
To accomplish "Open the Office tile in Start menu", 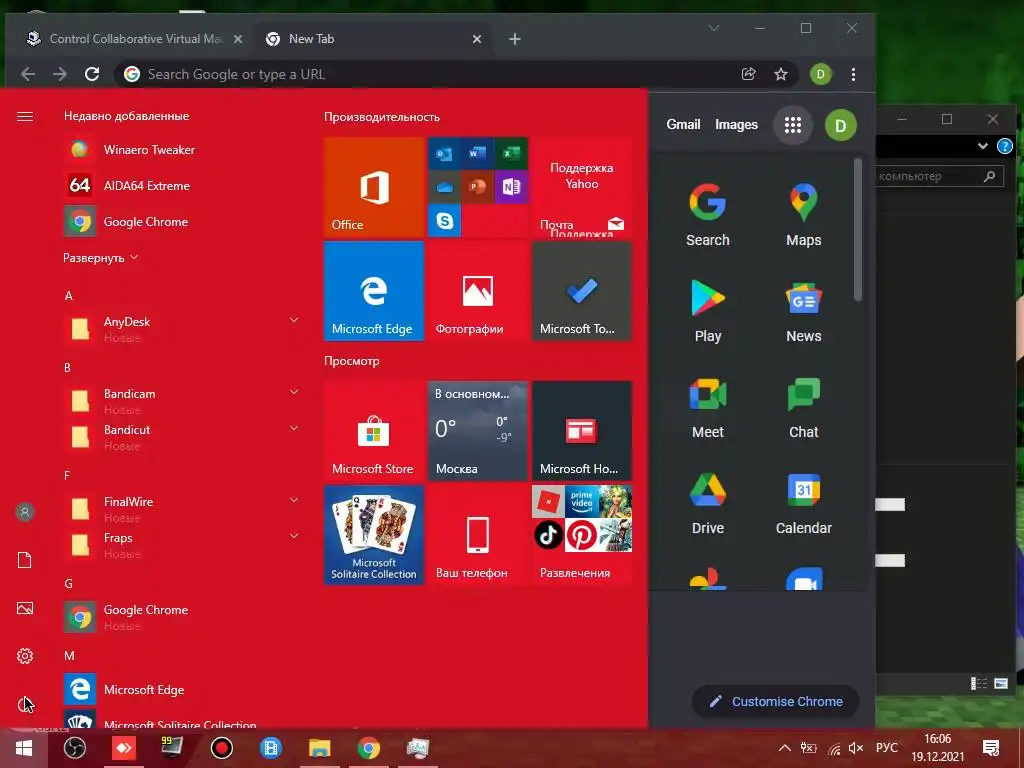I will [374, 187].
